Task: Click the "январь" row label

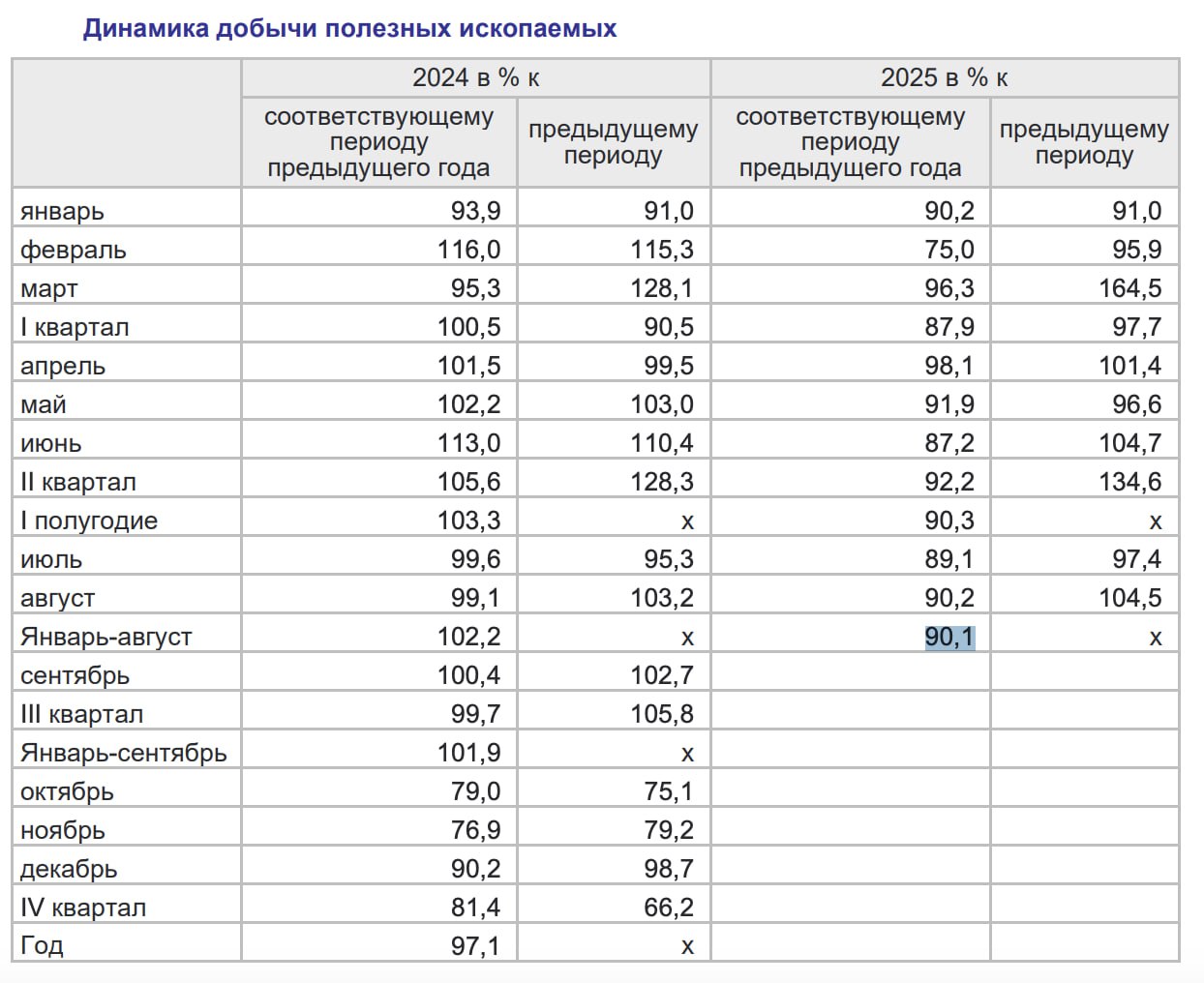Action: (62, 211)
